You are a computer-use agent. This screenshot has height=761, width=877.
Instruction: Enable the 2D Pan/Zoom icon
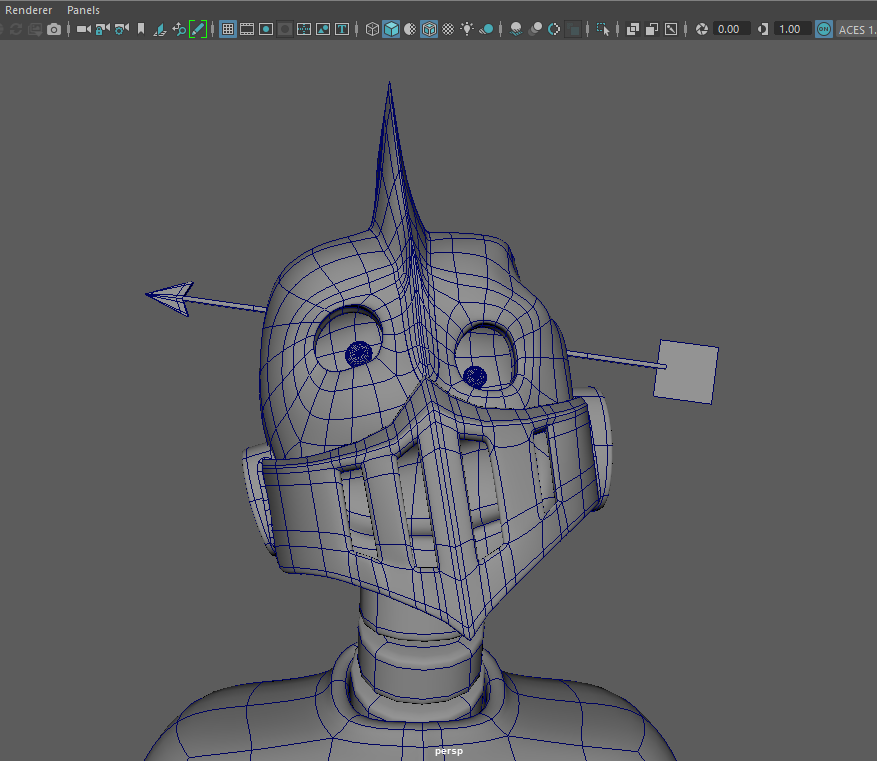[x=179, y=29]
